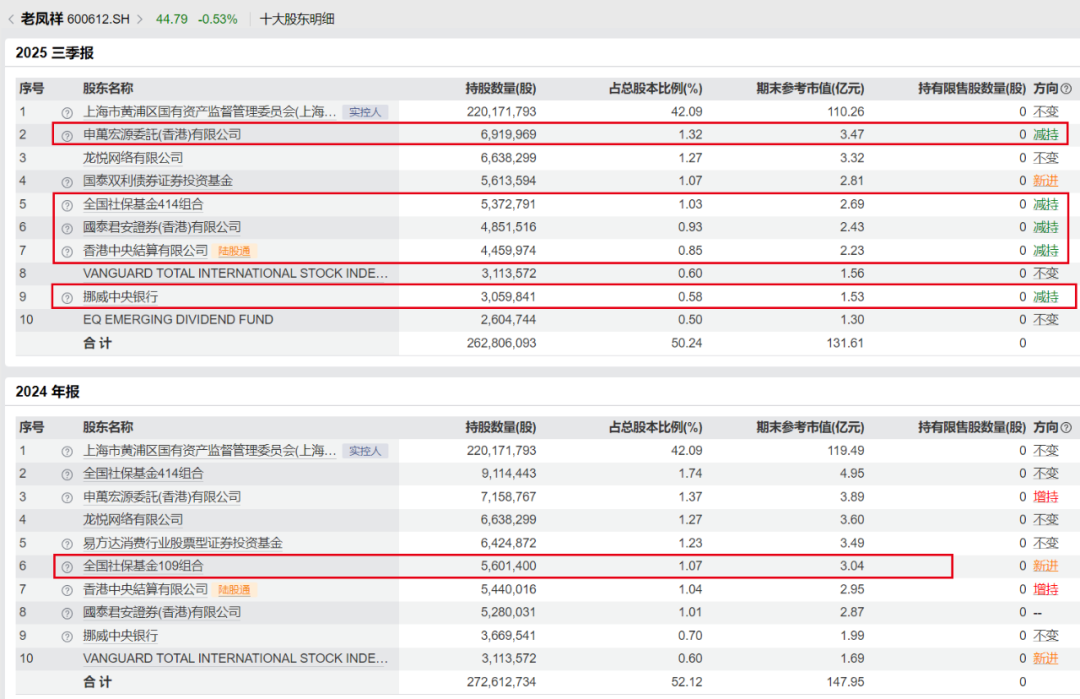Select the 老凤祥 stock name in header

(x=42, y=19)
